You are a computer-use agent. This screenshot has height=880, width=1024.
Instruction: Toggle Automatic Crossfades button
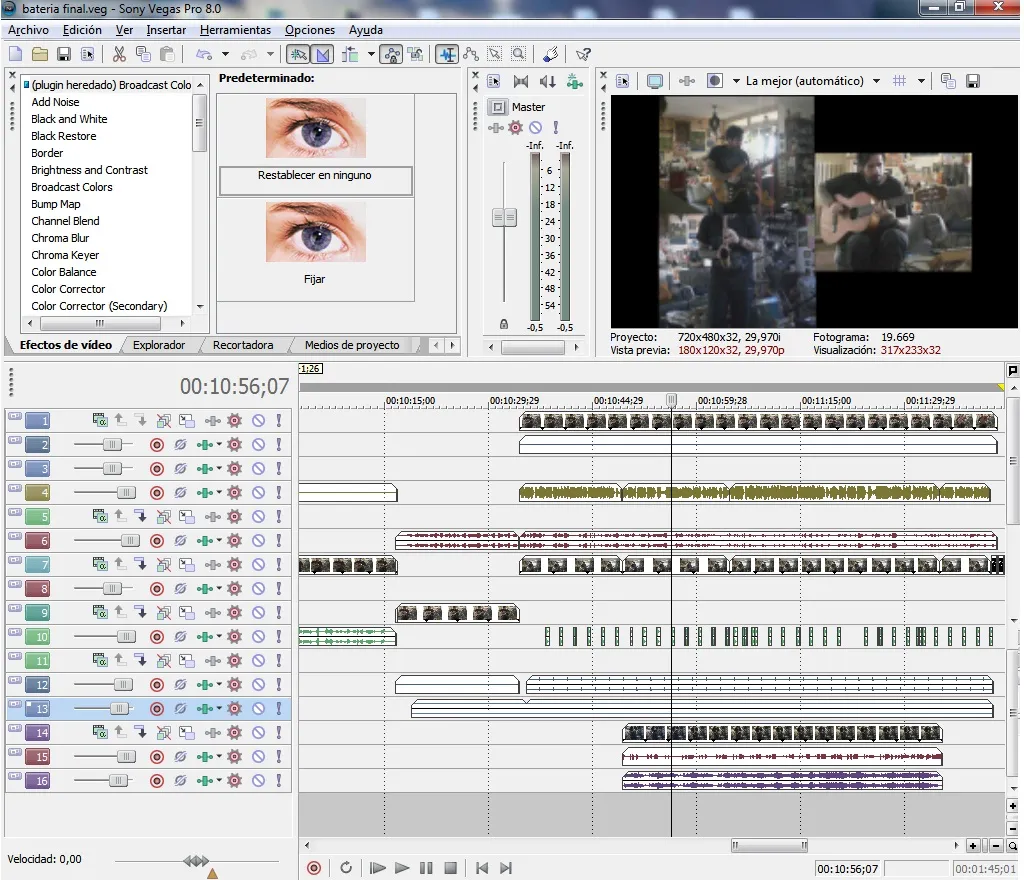tap(323, 54)
